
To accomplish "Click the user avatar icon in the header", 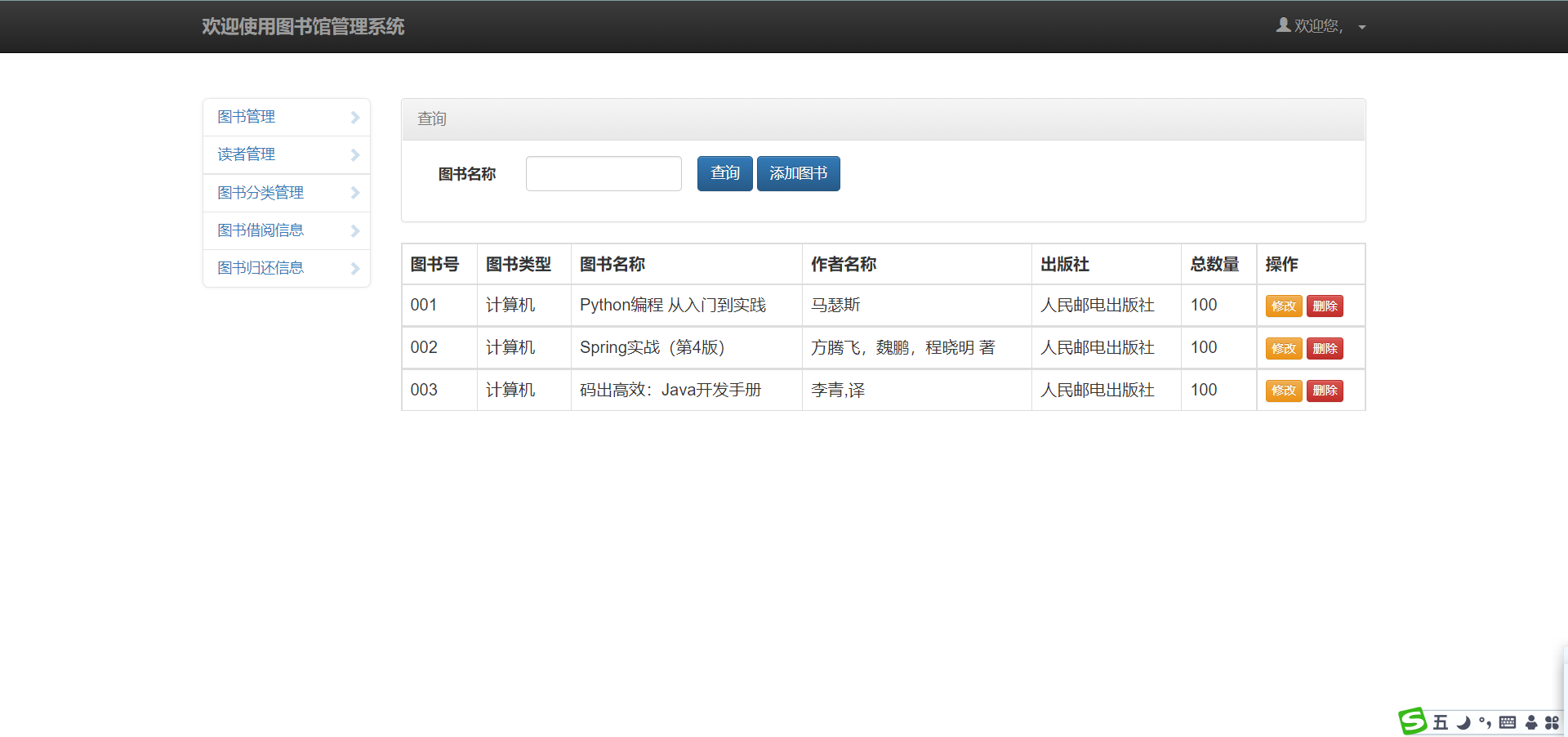I will 1284,25.
